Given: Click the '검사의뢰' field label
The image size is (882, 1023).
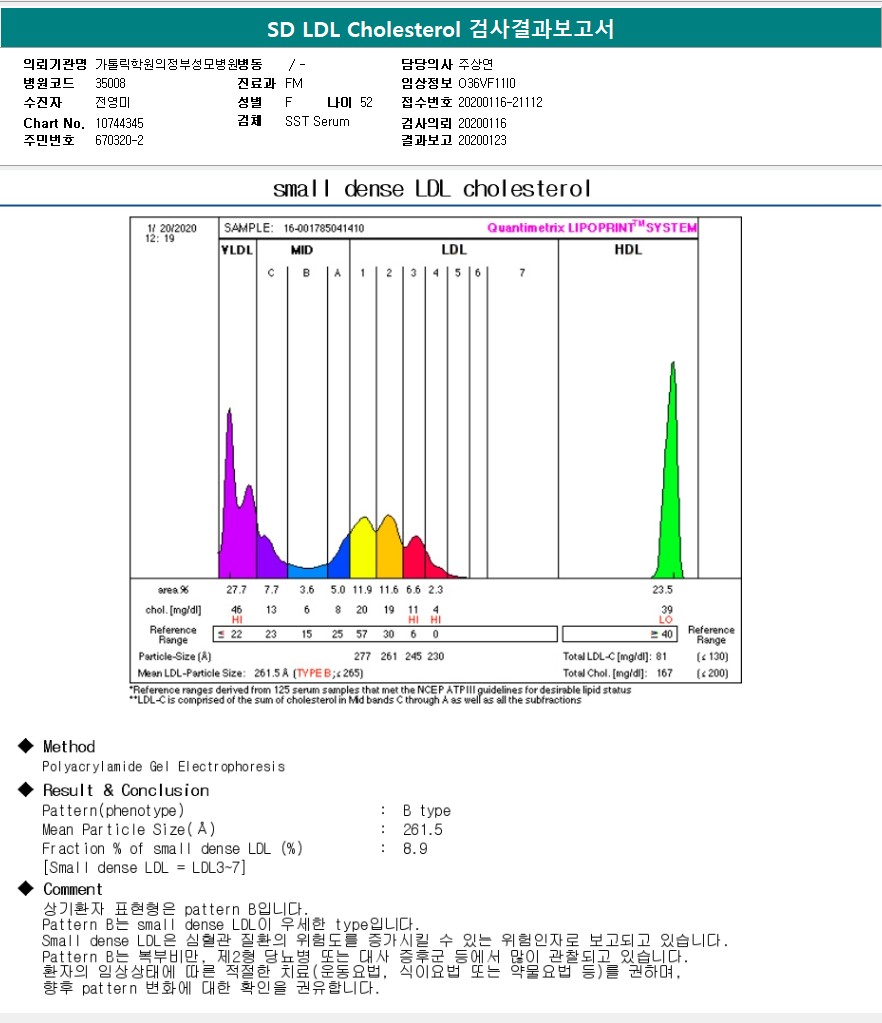Looking at the screenshot, I should tap(427, 123).
